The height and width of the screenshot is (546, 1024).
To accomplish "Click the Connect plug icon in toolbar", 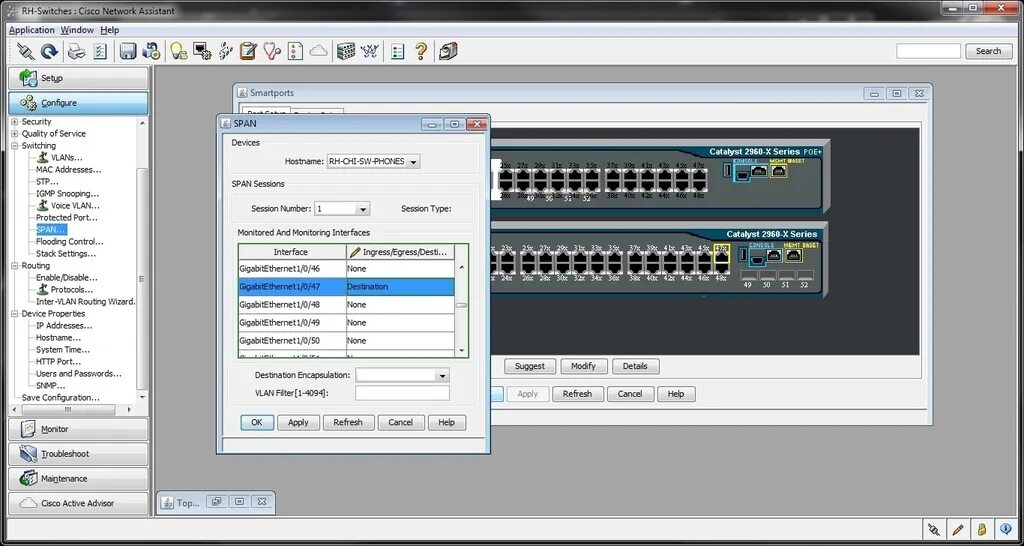I will (26, 51).
